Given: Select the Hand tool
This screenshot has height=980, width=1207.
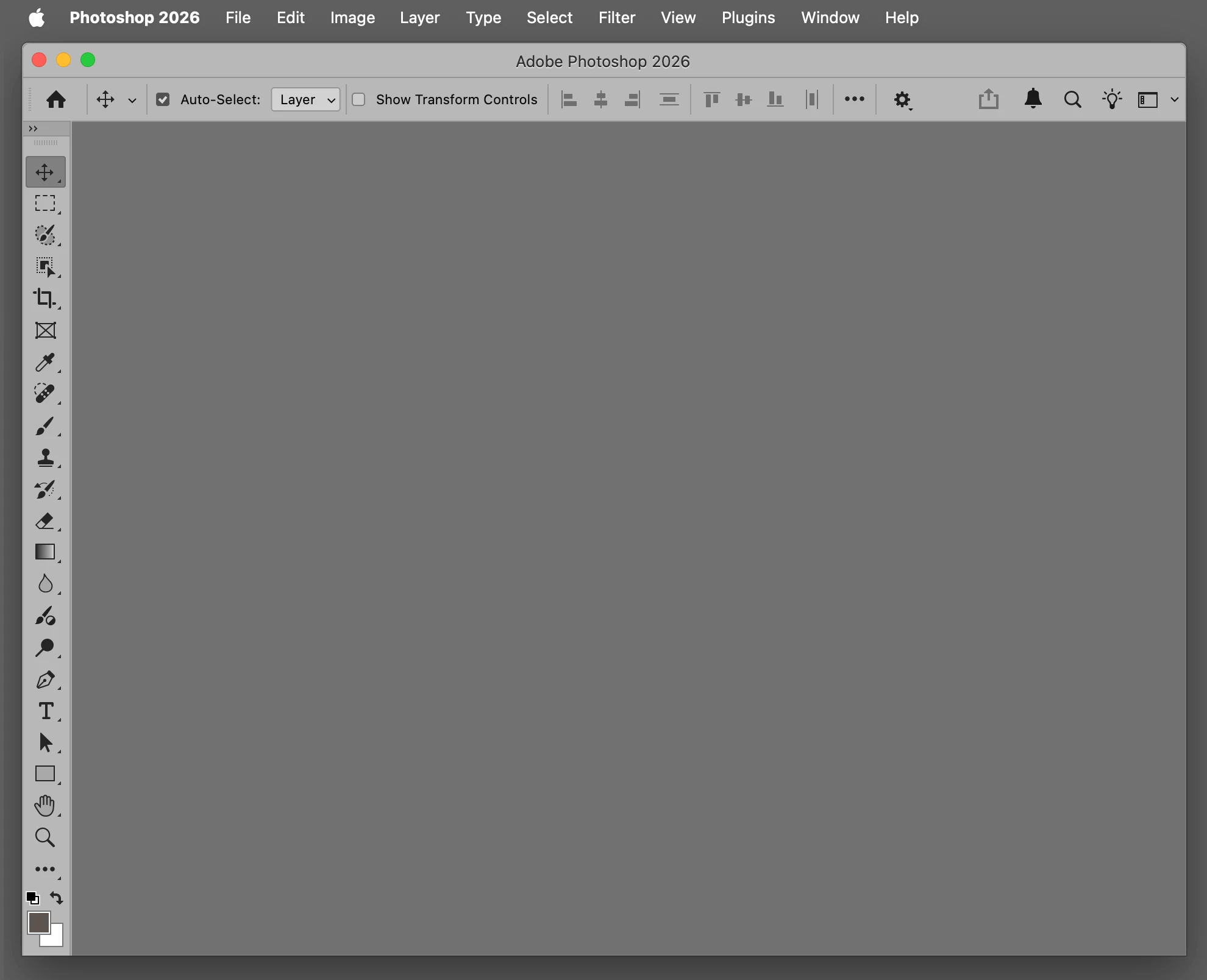Looking at the screenshot, I should click(x=45, y=806).
